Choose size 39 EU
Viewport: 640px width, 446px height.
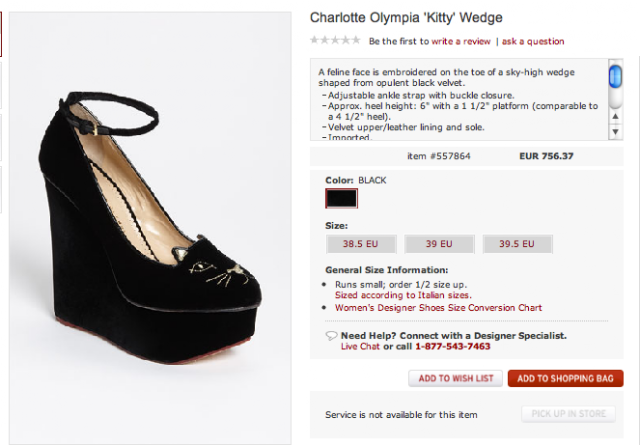coord(439,244)
